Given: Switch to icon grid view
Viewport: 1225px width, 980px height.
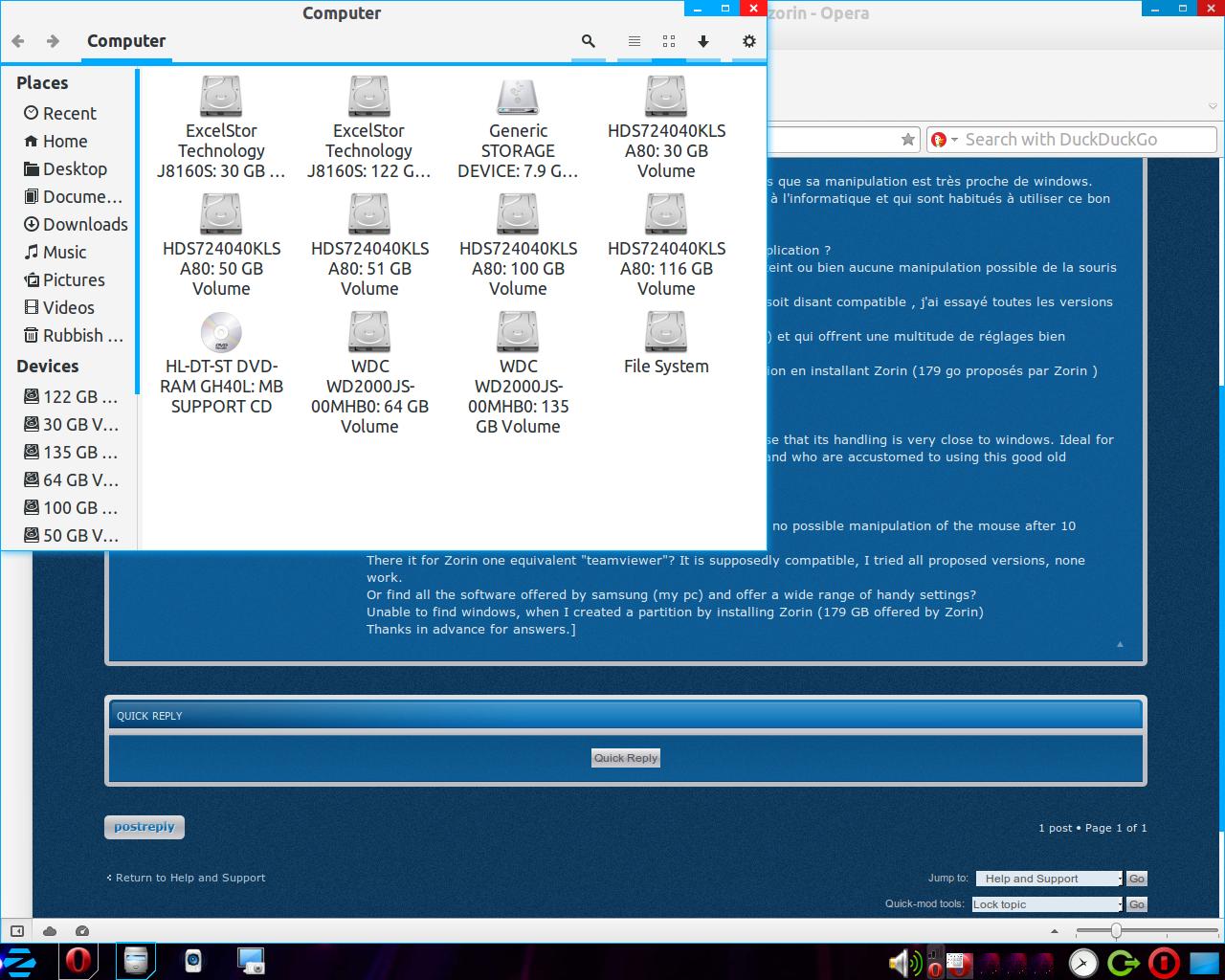Looking at the screenshot, I should coord(669,41).
